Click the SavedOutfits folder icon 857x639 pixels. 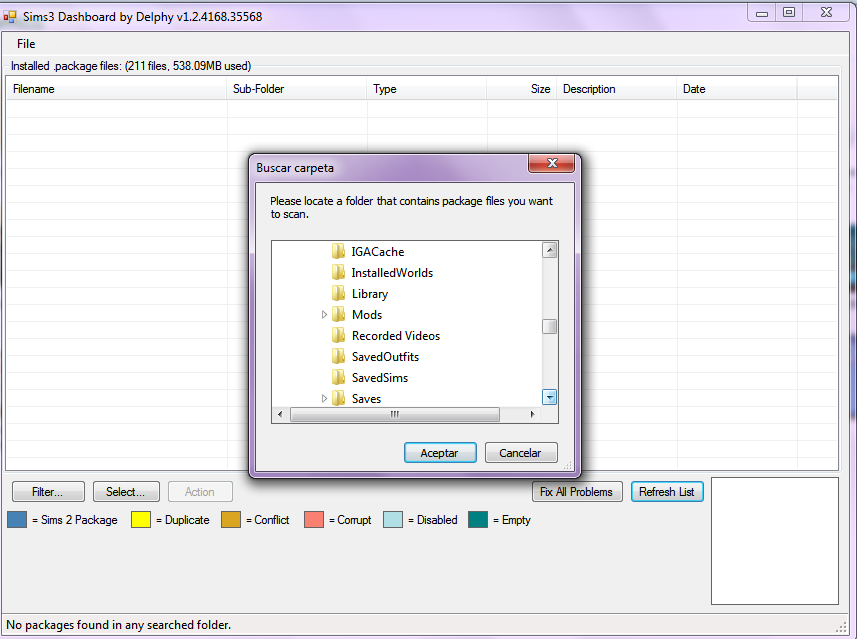[339, 356]
